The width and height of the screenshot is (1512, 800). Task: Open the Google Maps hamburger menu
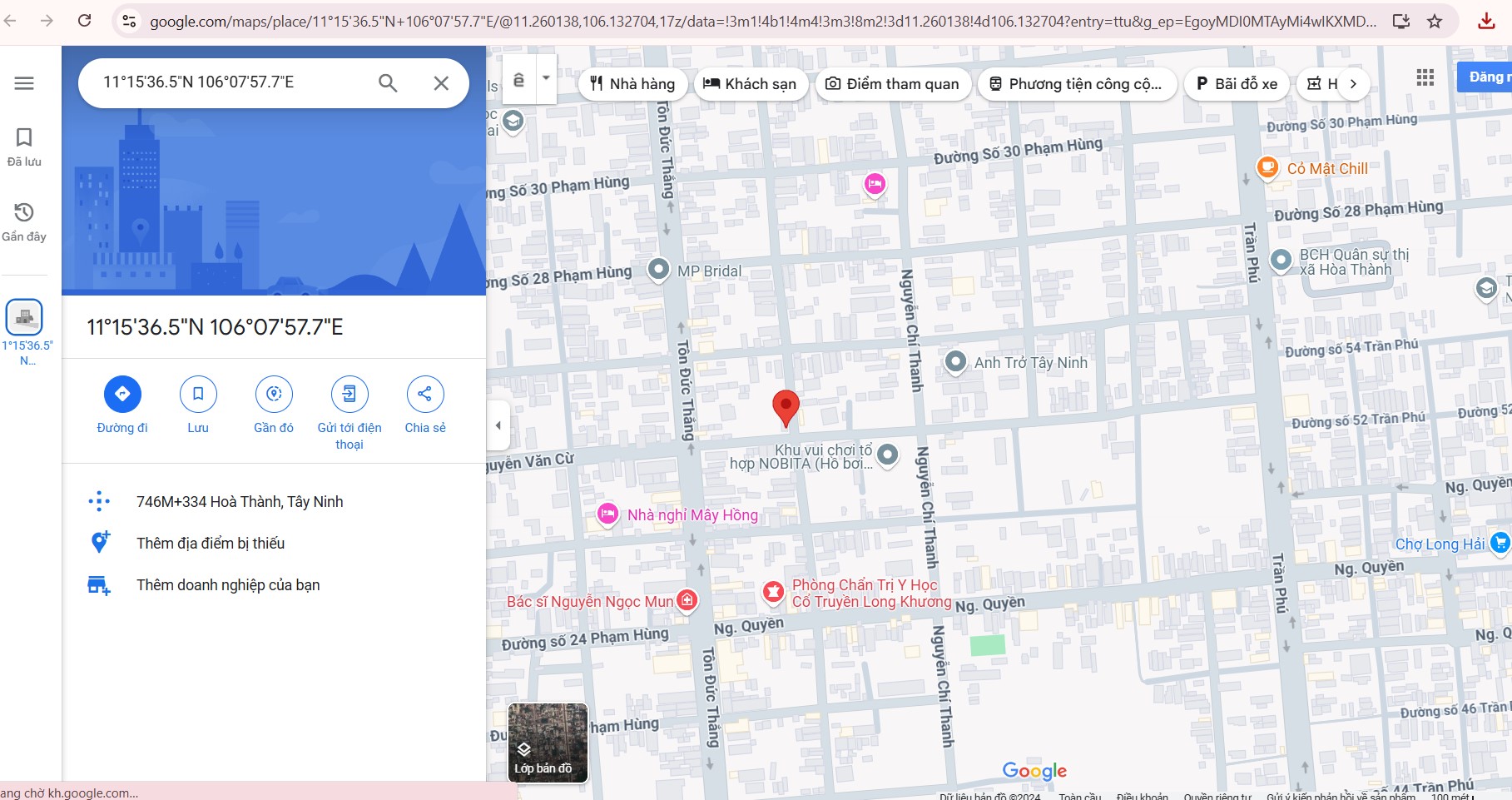[x=24, y=83]
